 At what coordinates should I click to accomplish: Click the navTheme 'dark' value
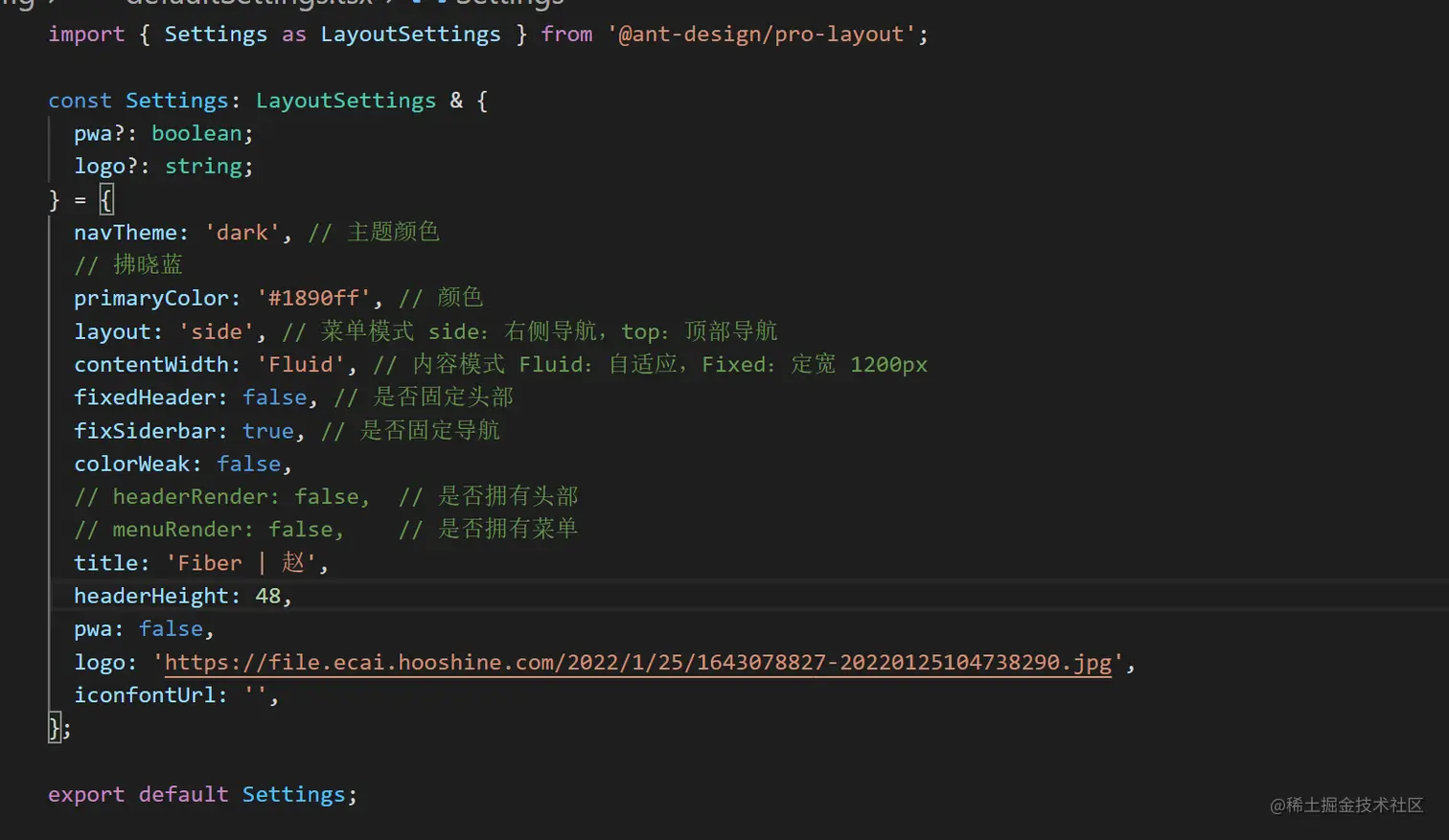241,233
